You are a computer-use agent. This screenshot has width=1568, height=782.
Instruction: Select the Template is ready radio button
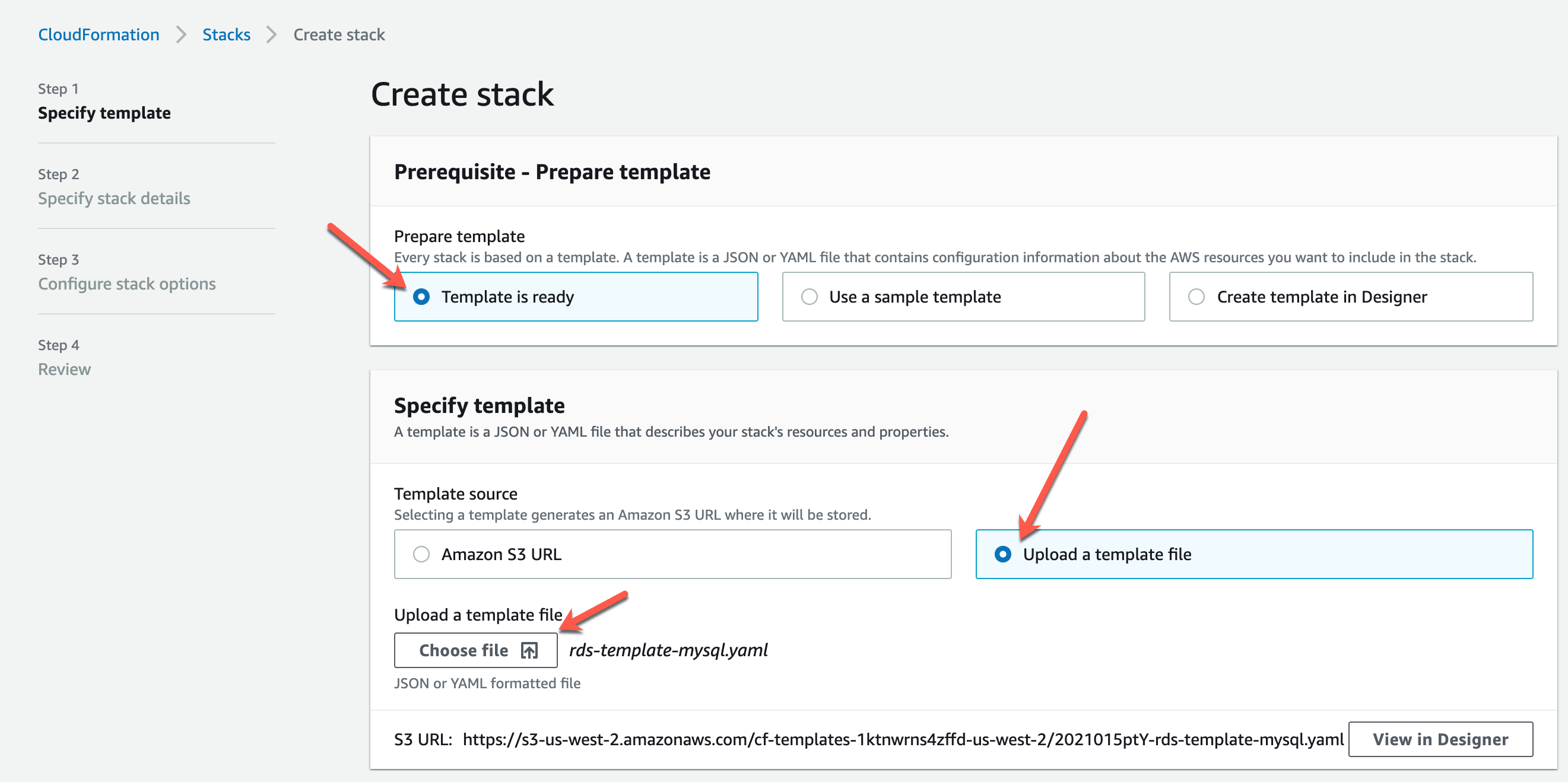pyautogui.click(x=421, y=297)
